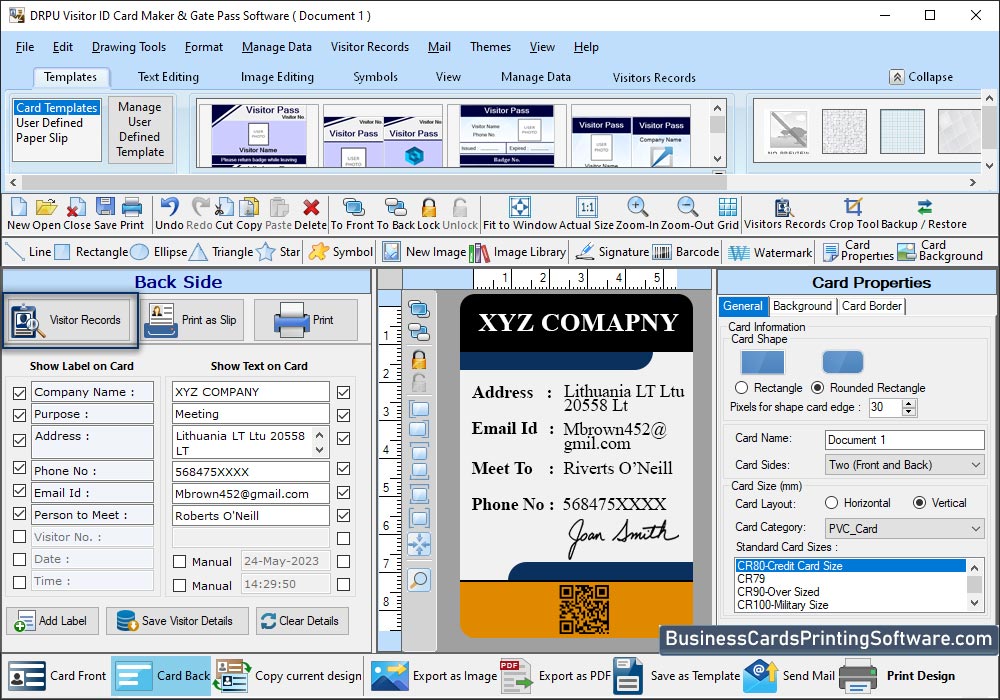The height and width of the screenshot is (700, 1000).
Task: Click the magnifier icon beside canvas
Action: (419, 580)
